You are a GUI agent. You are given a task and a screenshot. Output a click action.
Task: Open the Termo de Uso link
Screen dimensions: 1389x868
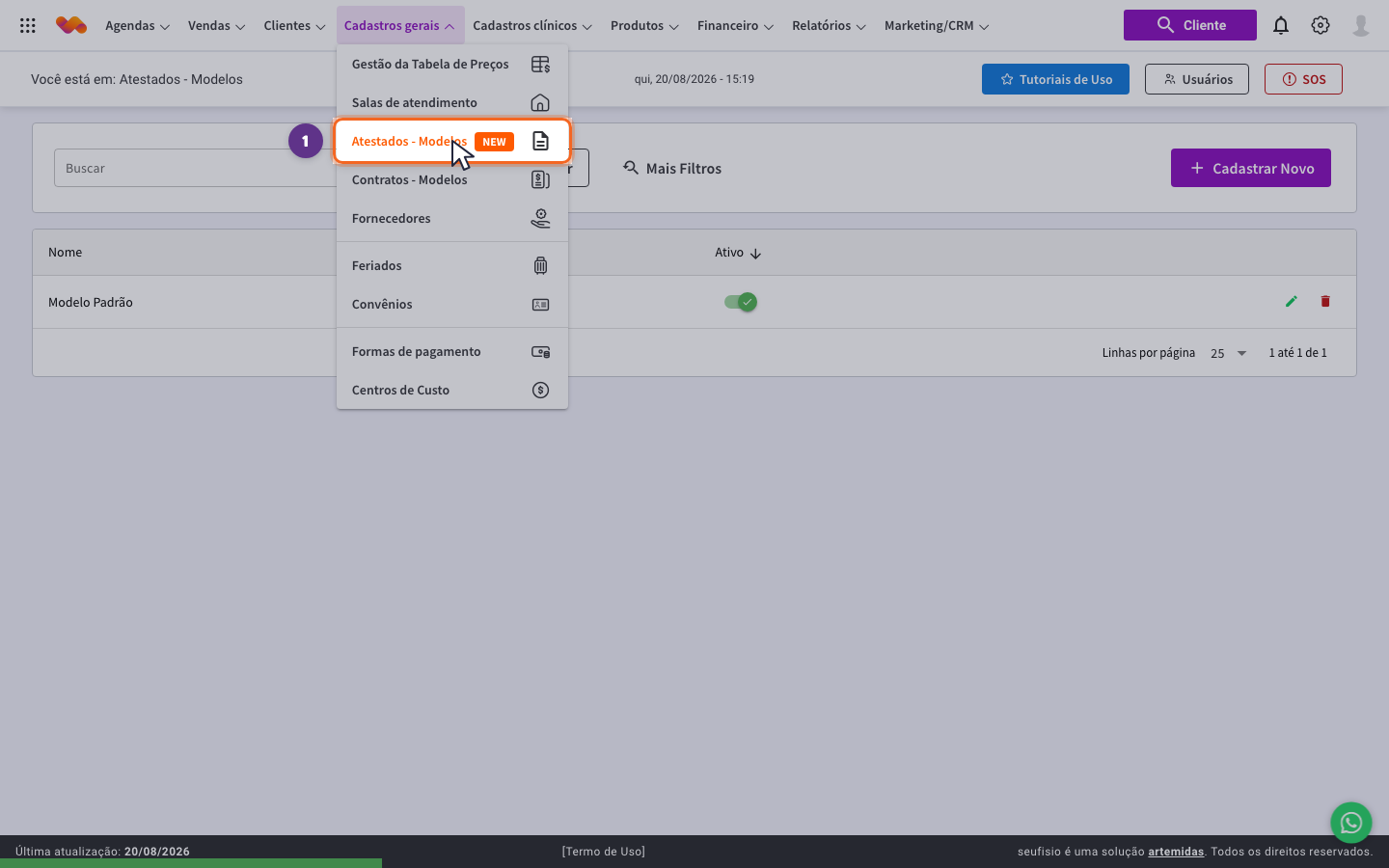604,852
